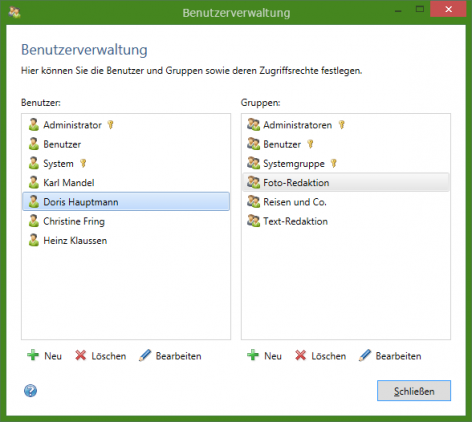The image size is (472, 422).
Task: Click the key icon beside Benutzer group
Action: click(310, 144)
